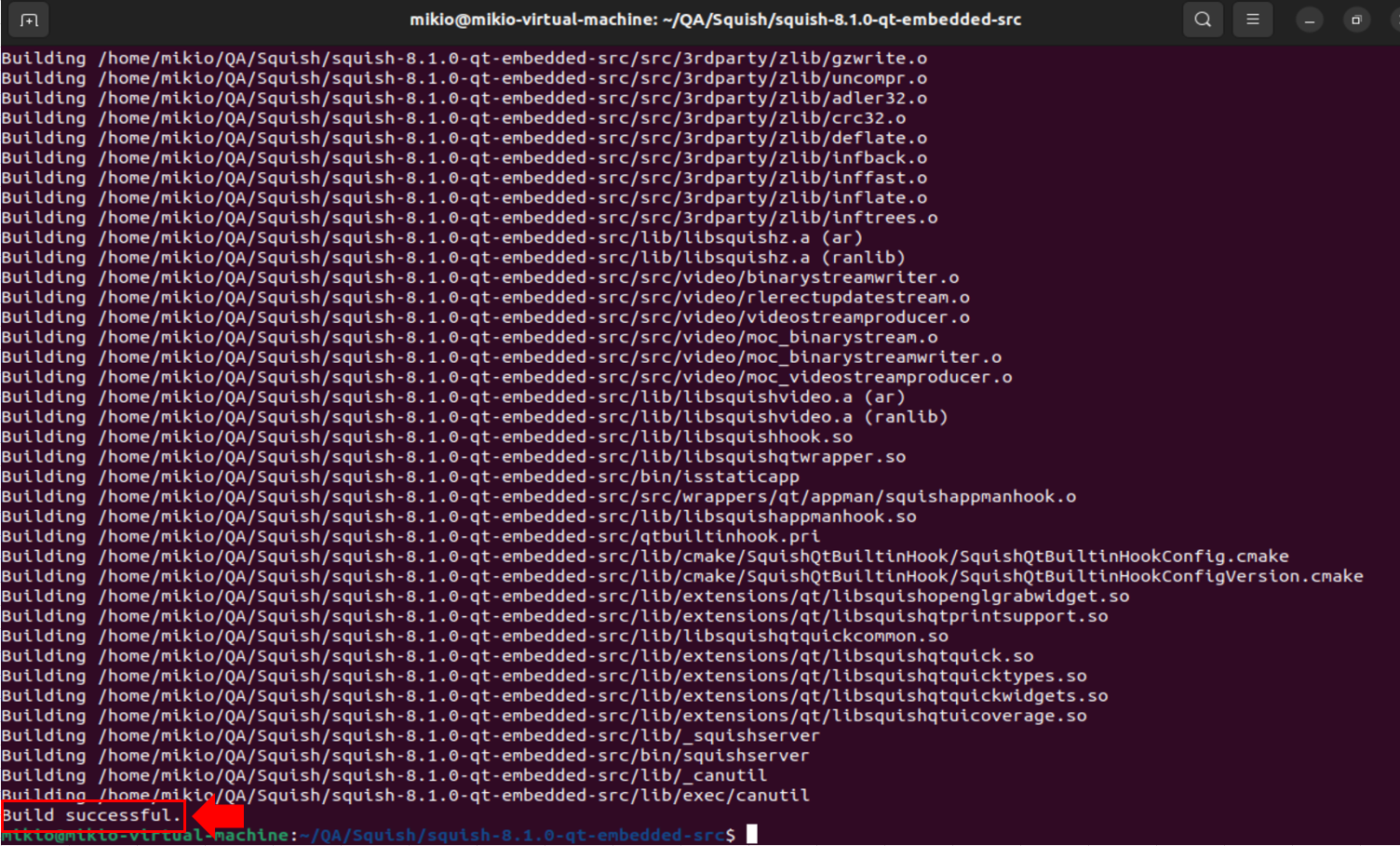Open the terminal search tool

click(x=1203, y=20)
